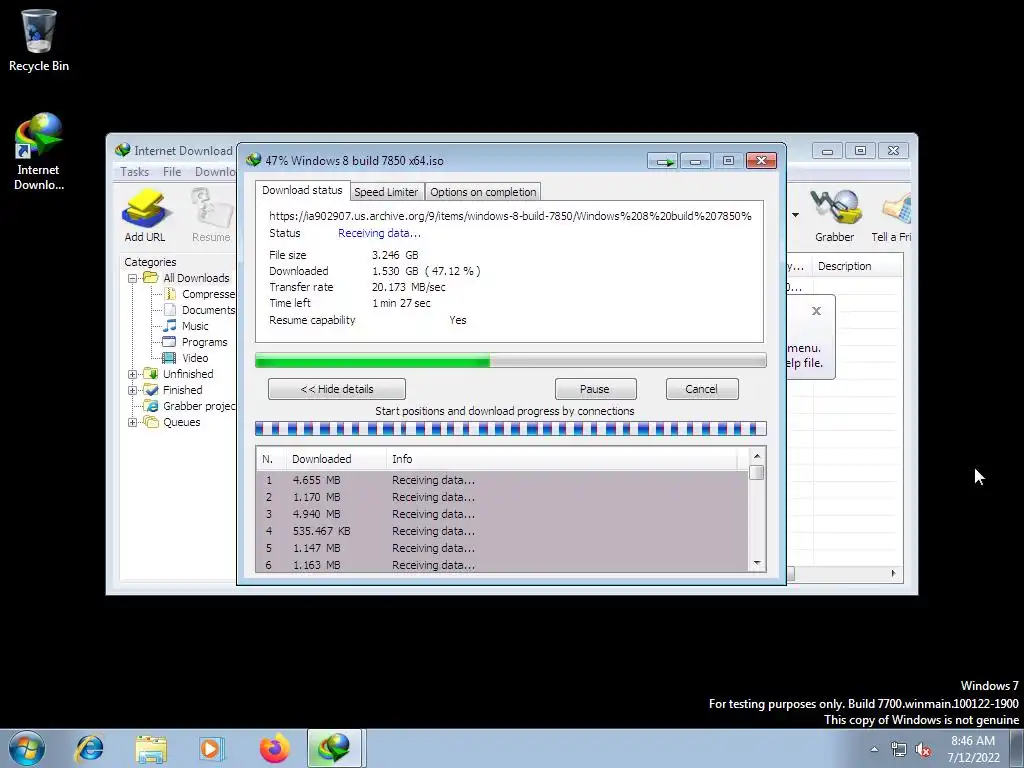Select the Compressed category folder
1024x768 pixels.
tap(200, 294)
